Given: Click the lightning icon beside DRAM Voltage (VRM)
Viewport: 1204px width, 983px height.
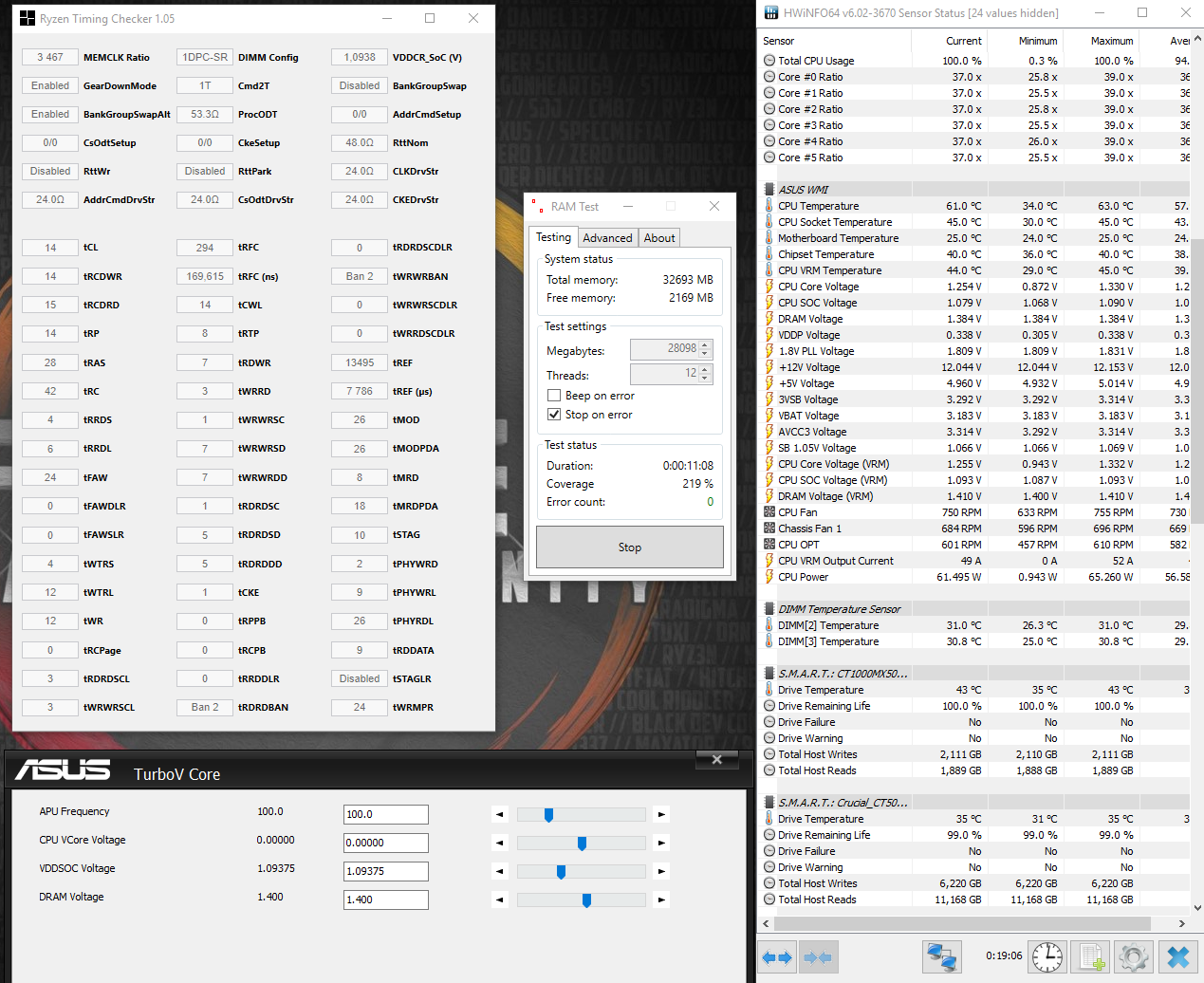Looking at the screenshot, I should coord(769,496).
